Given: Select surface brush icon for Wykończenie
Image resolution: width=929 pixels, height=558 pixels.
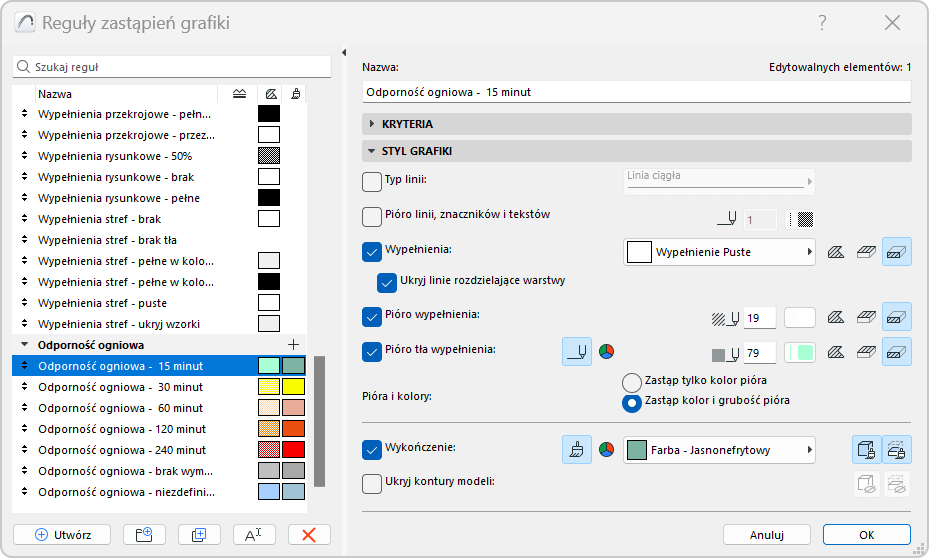Looking at the screenshot, I should [576, 450].
